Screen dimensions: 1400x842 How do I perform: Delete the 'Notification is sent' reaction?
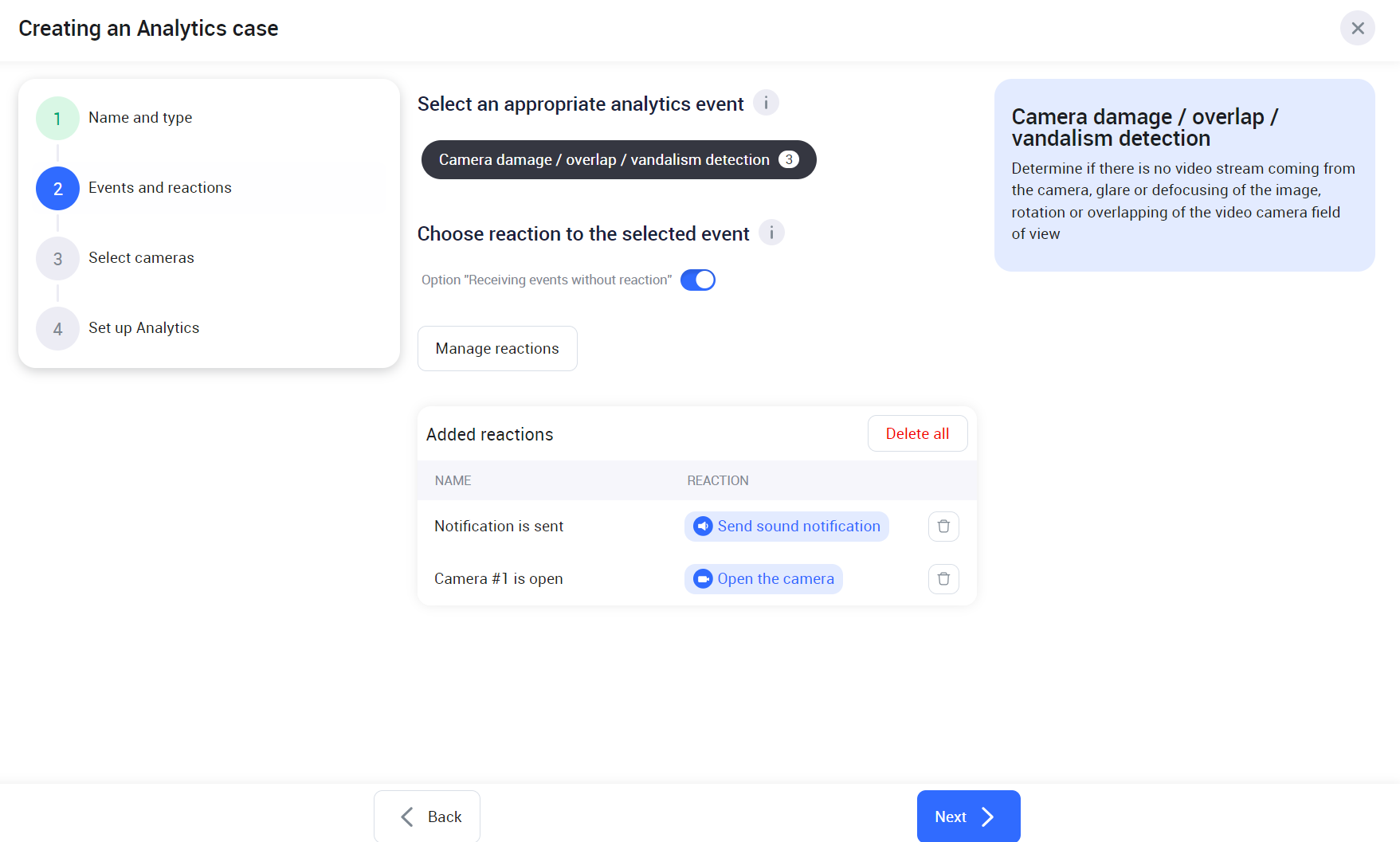pos(943,527)
